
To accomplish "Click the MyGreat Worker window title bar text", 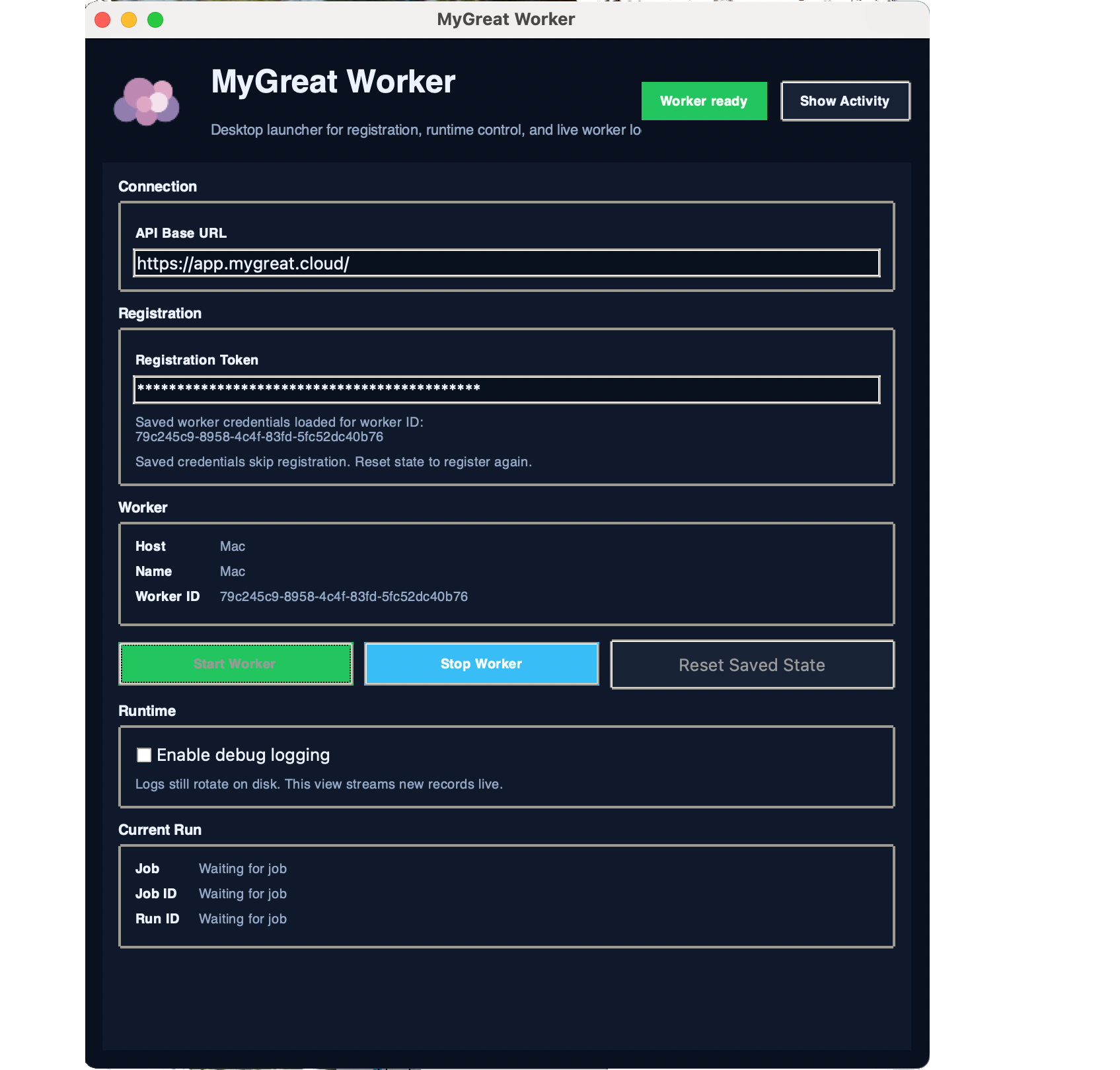I will [x=506, y=19].
